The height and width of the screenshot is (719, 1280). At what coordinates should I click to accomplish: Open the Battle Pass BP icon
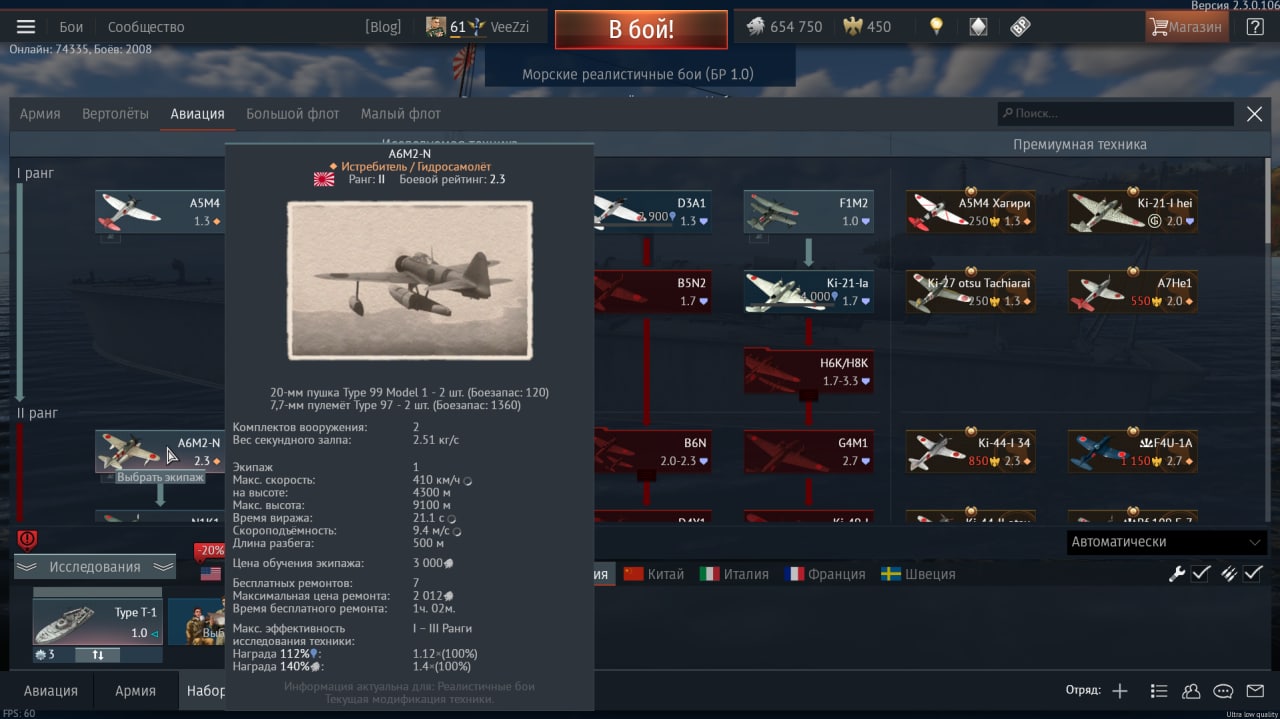tap(1020, 27)
